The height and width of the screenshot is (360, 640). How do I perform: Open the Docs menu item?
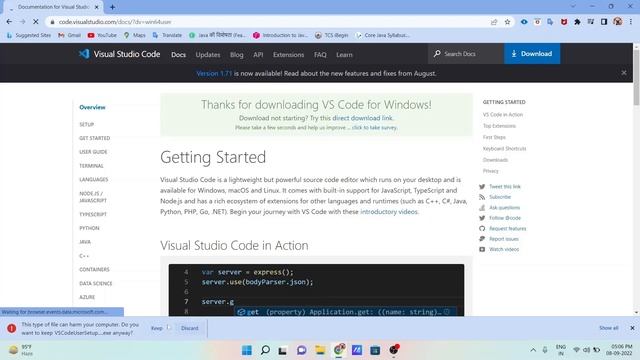(178, 54)
